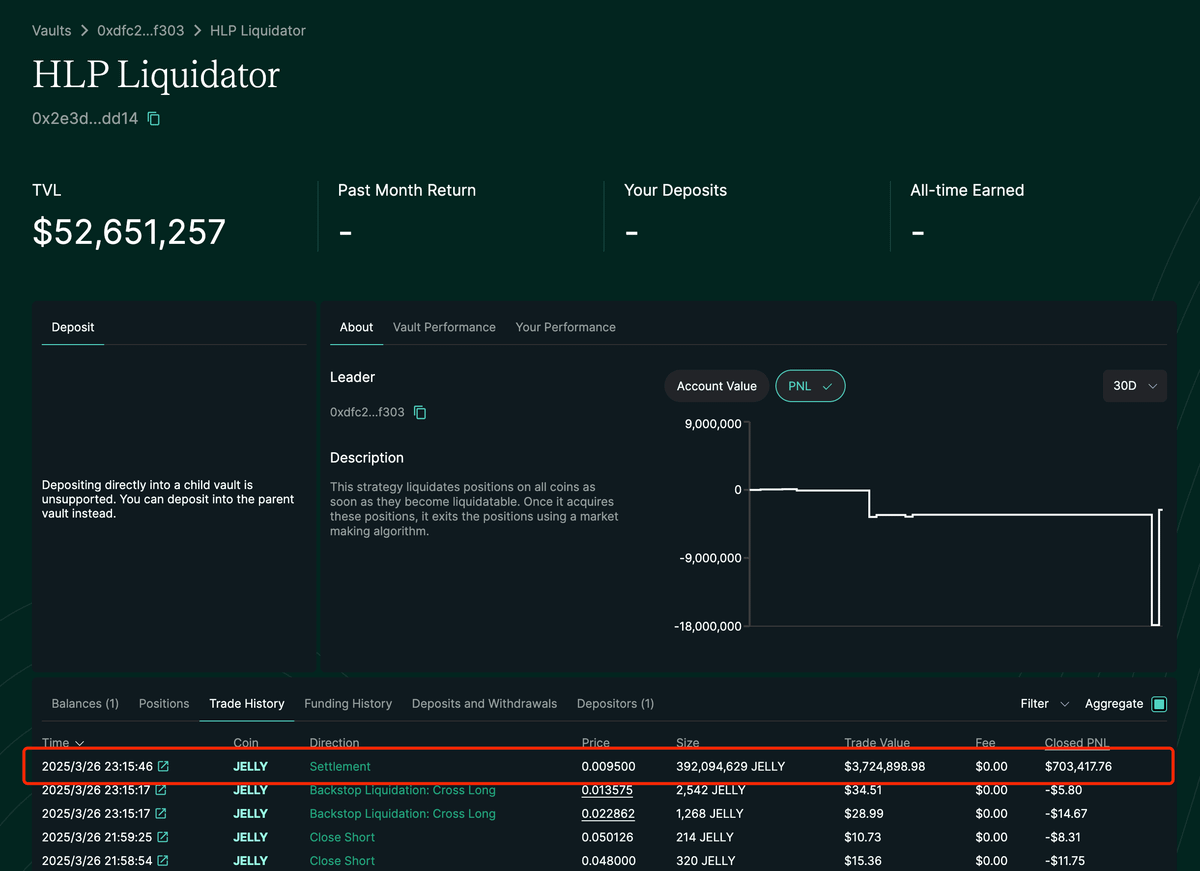This screenshot has height=871, width=1200.
Task: Open the Funding History tab
Action: (x=348, y=703)
